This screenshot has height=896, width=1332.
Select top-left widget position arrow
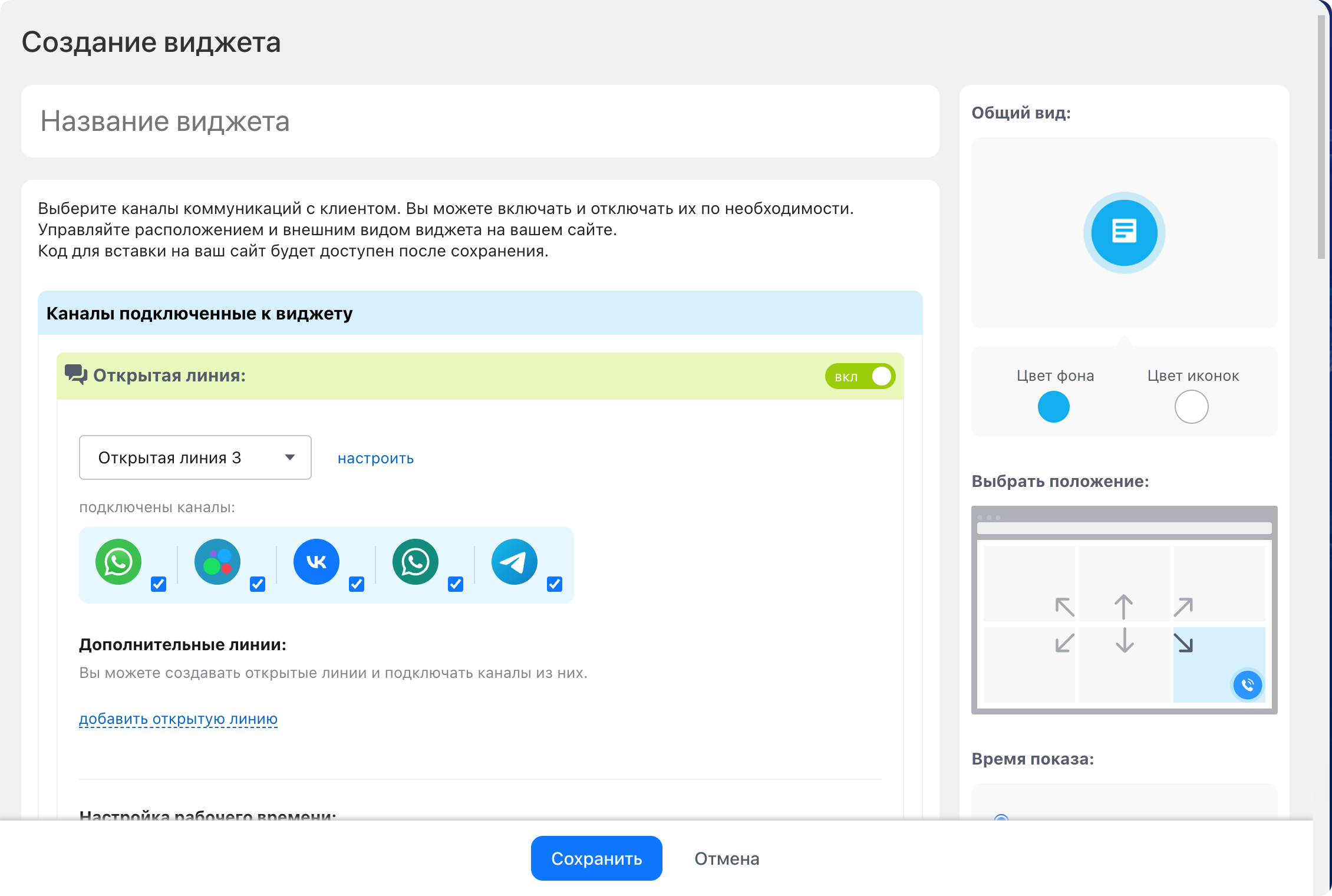[1065, 607]
